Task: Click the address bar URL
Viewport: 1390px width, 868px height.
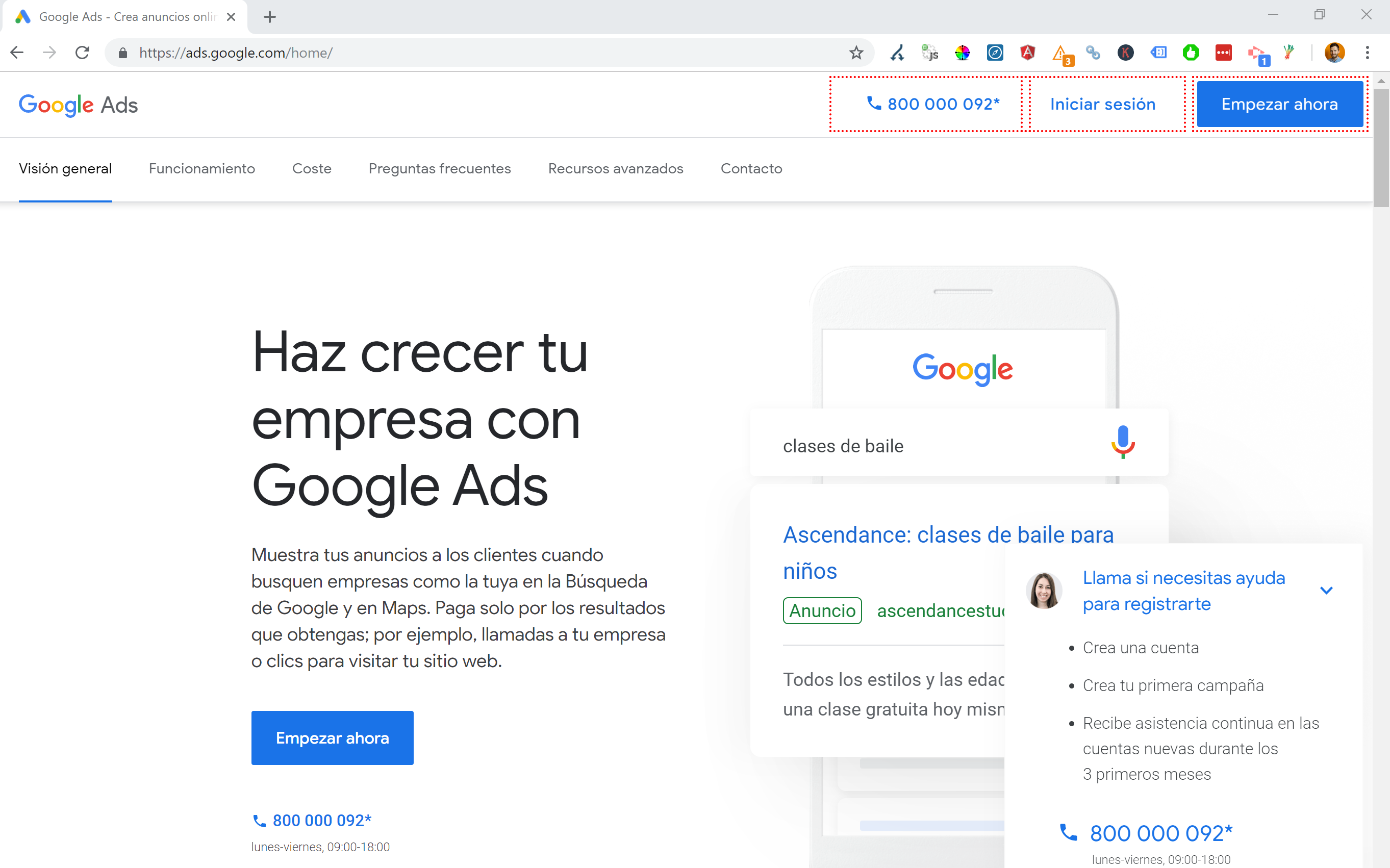Action: 235,53
